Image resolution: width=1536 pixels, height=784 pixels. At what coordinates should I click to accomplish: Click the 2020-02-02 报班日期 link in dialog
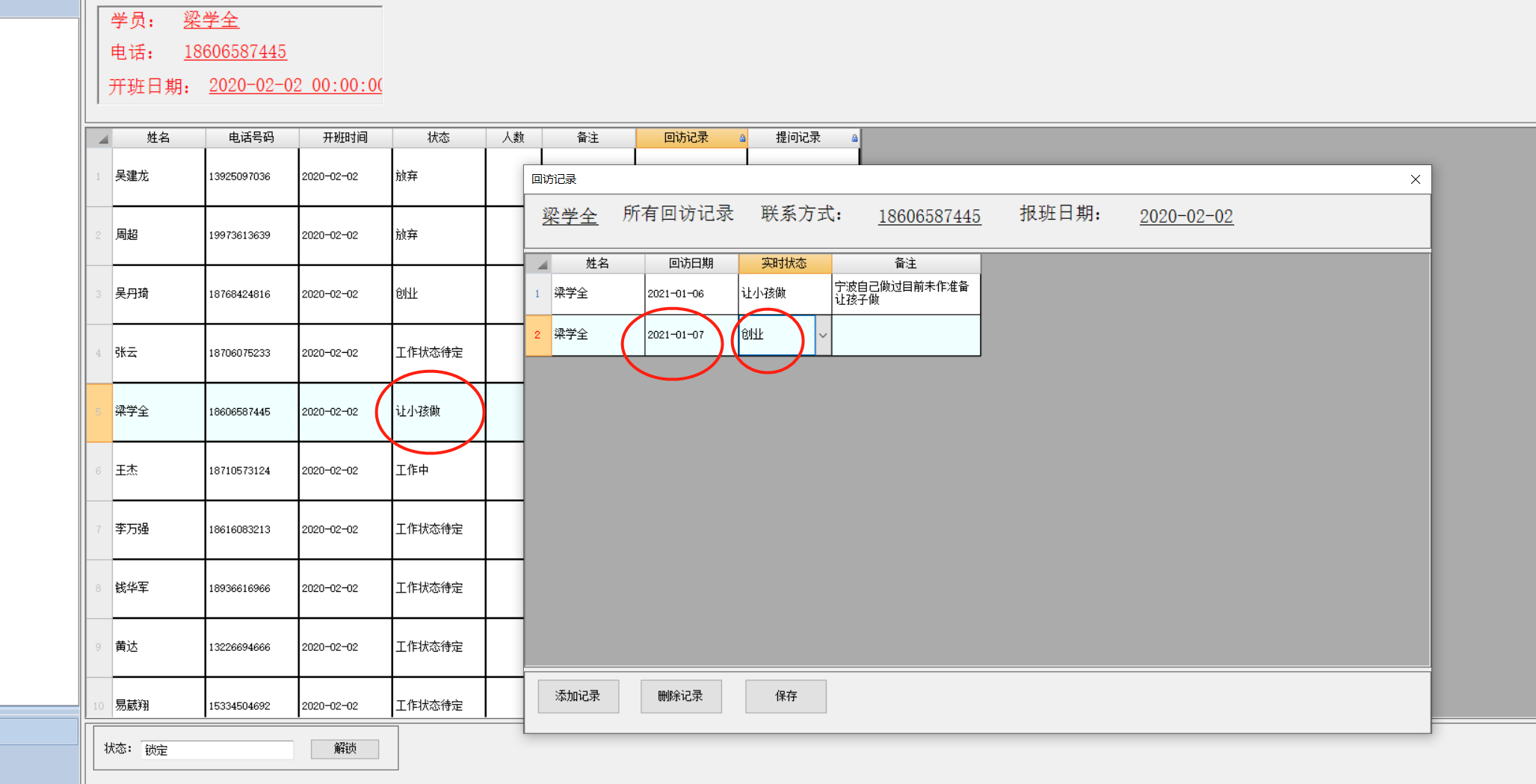[1185, 216]
